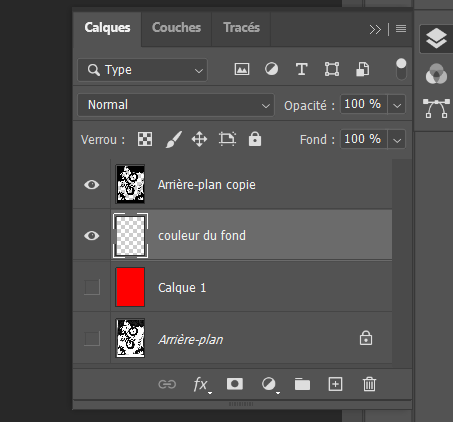Create a new layer plus button
The width and height of the screenshot is (453, 422).
(x=335, y=384)
